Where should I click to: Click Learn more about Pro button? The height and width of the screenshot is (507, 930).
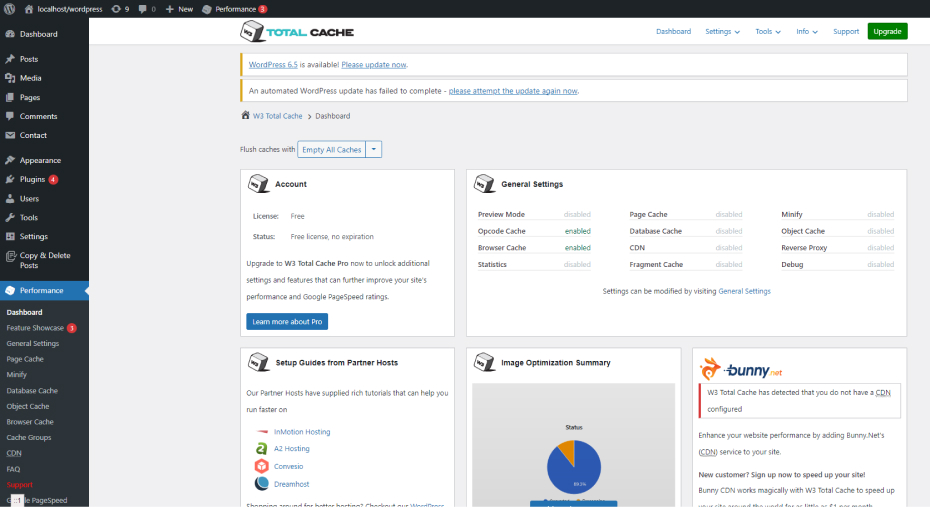tap(287, 321)
